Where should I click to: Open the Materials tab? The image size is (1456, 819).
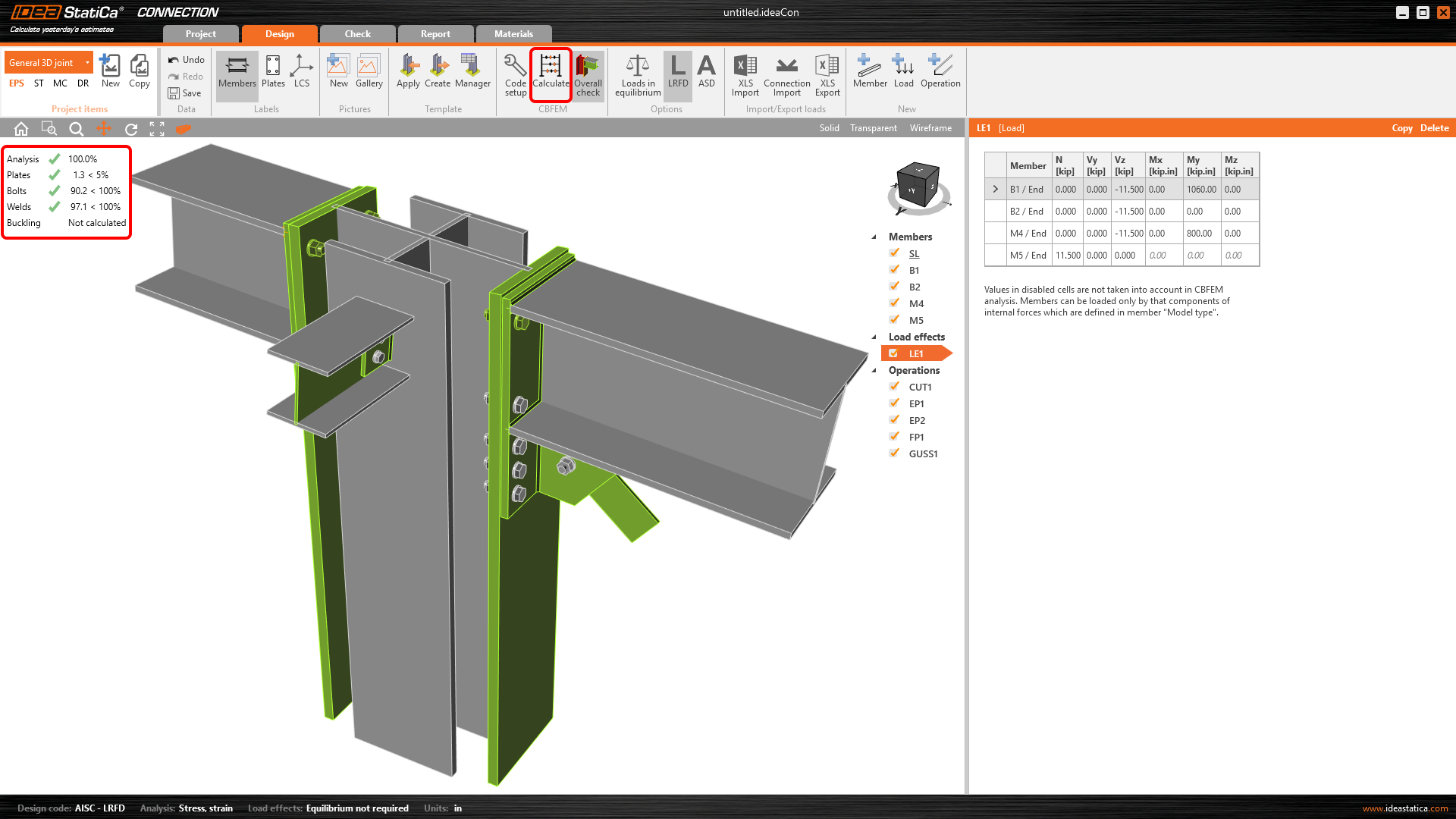tap(513, 34)
